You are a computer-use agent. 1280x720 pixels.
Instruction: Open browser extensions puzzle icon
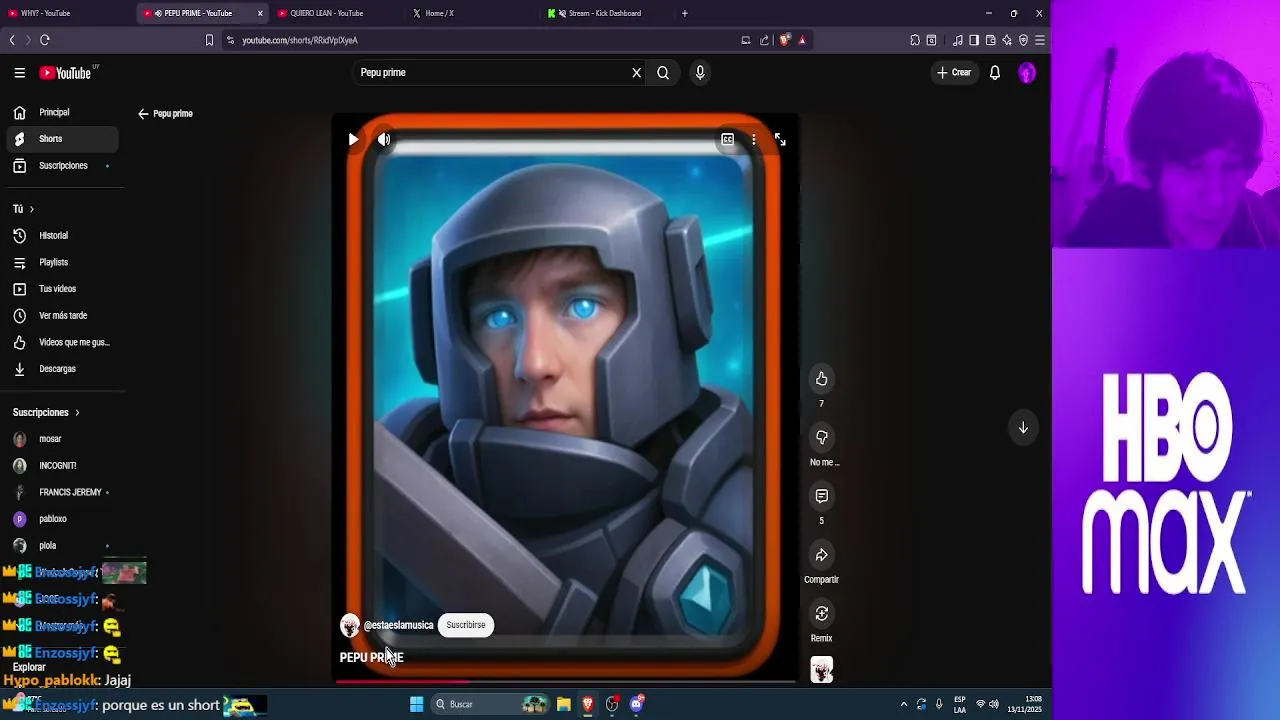click(x=915, y=40)
